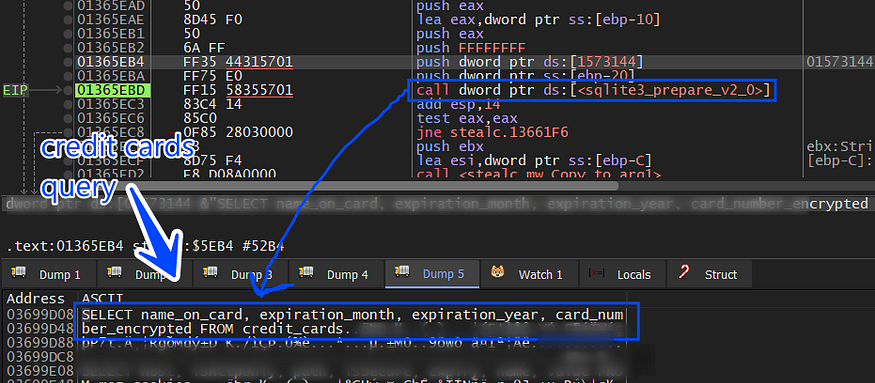
Task: Click the Dump 1 truck icon
Action: point(19,272)
